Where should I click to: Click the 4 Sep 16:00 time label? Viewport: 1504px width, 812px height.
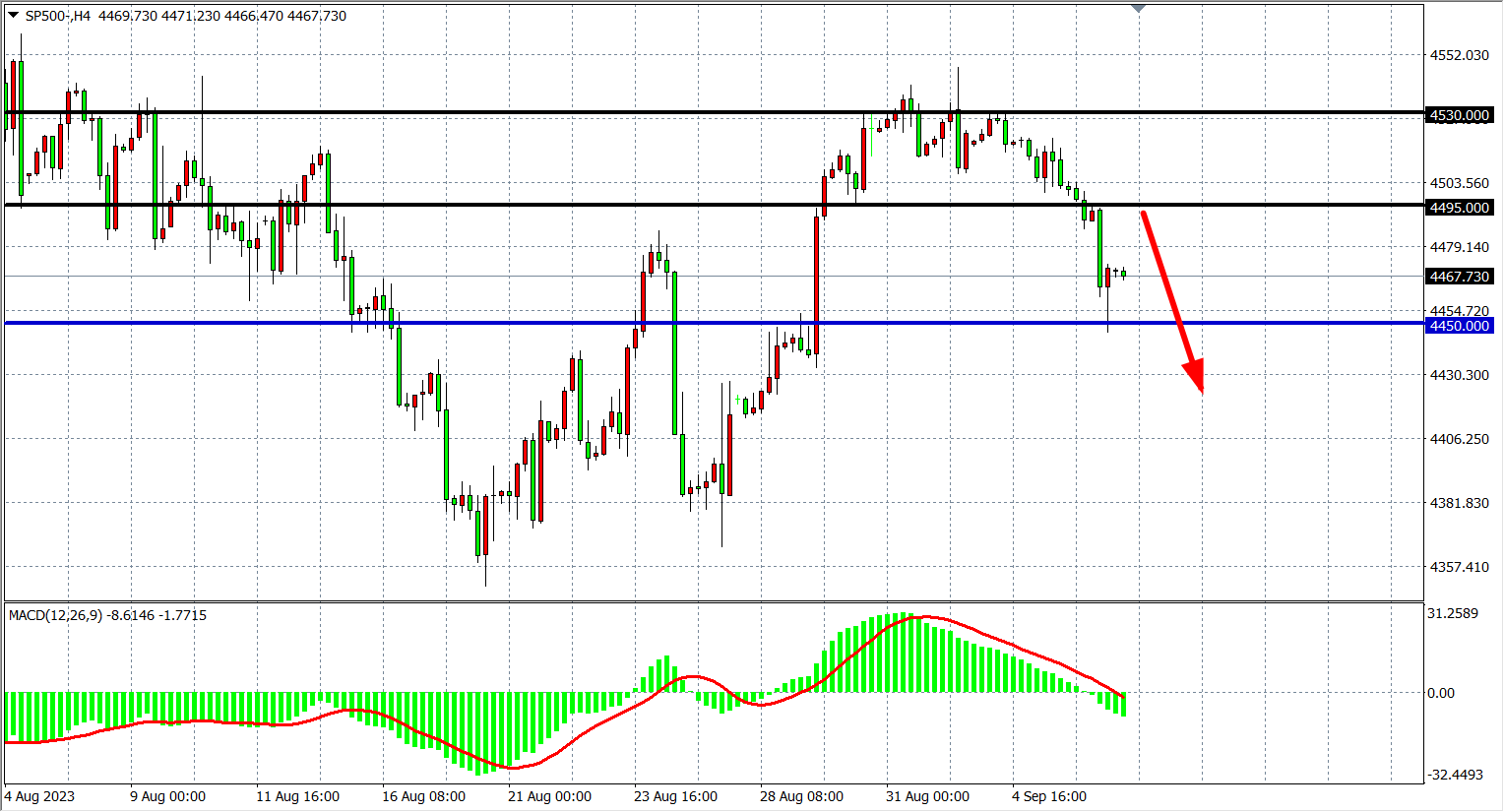[1049, 796]
